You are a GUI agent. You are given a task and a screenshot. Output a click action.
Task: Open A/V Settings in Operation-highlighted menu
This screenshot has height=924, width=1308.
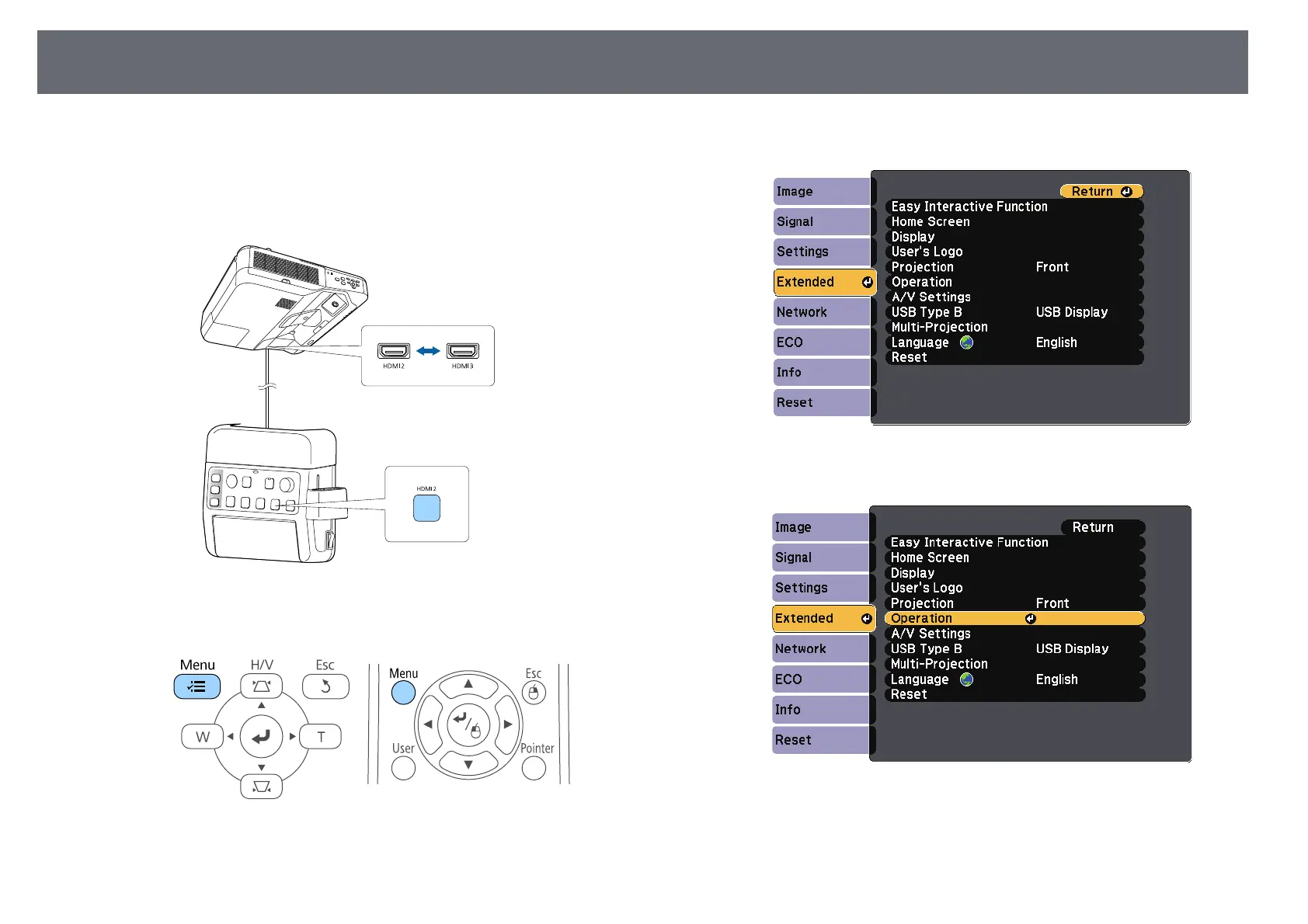1015,634
